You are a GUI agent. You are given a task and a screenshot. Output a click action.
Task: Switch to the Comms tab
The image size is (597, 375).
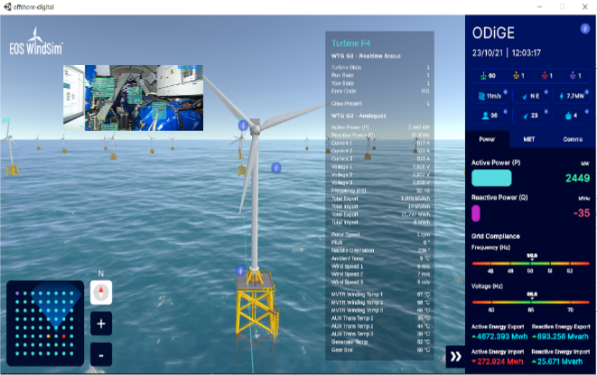(573, 139)
